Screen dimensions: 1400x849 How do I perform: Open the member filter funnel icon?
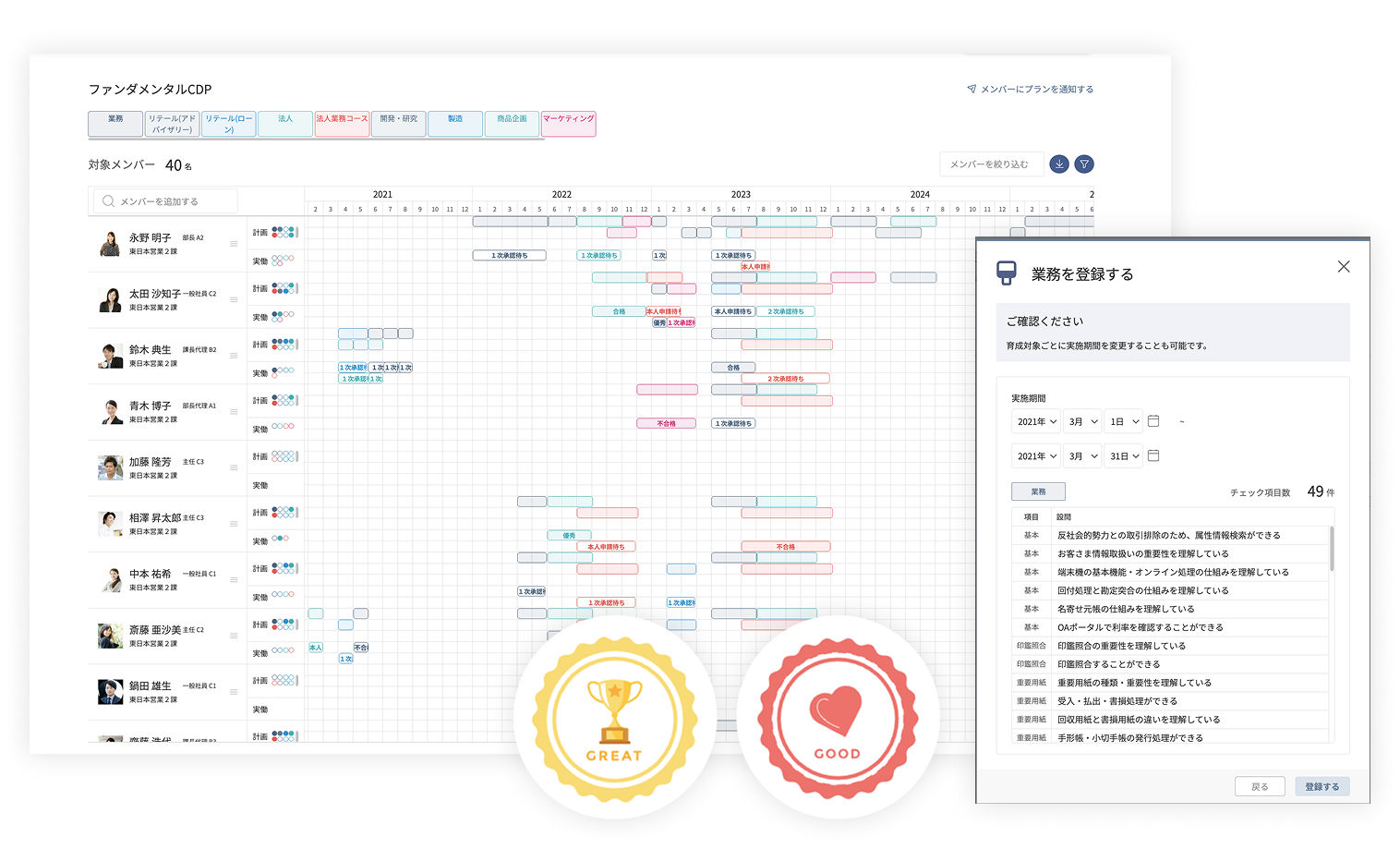1085,164
